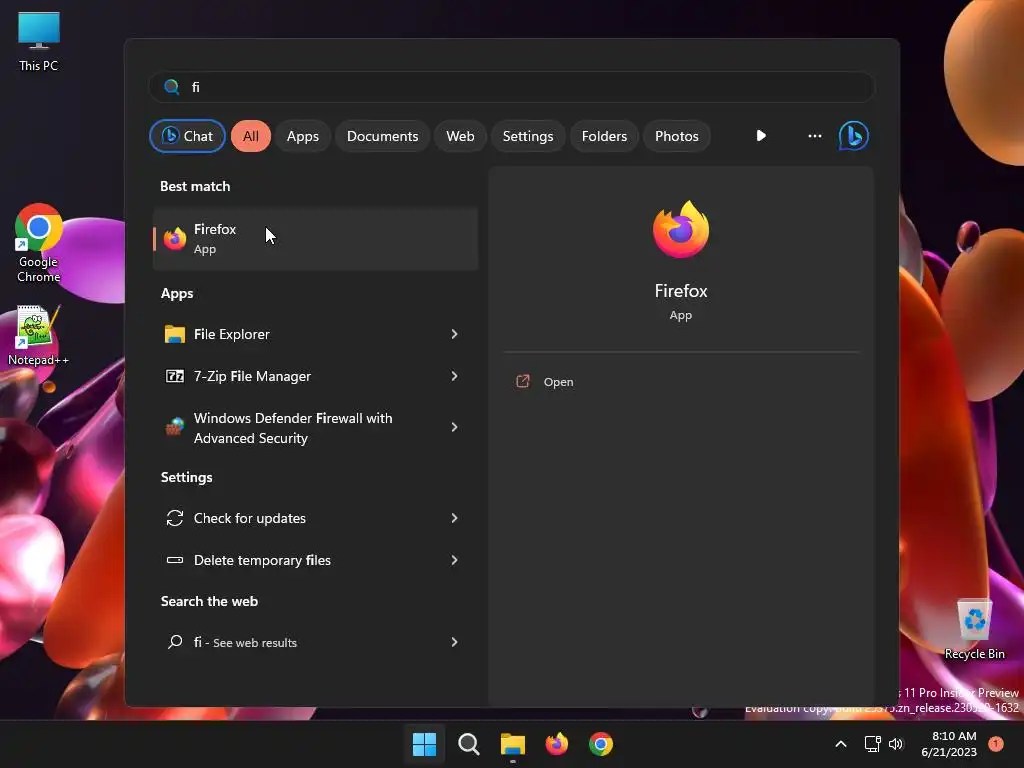1024x768 pixels.
Task: Select the All filter tab
Action: point(251,136)
